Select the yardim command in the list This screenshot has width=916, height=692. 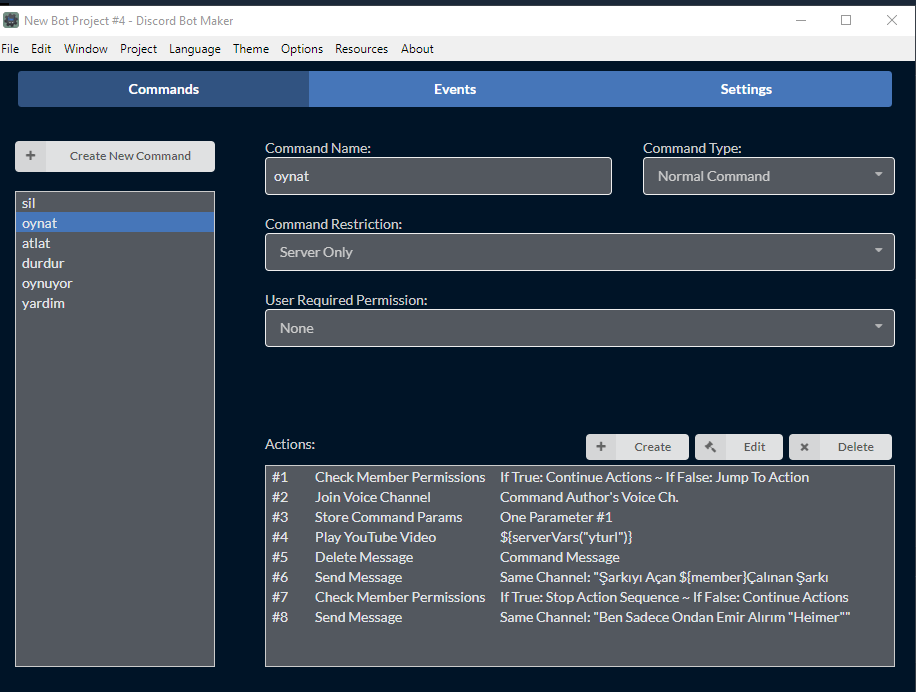[114, 303]
